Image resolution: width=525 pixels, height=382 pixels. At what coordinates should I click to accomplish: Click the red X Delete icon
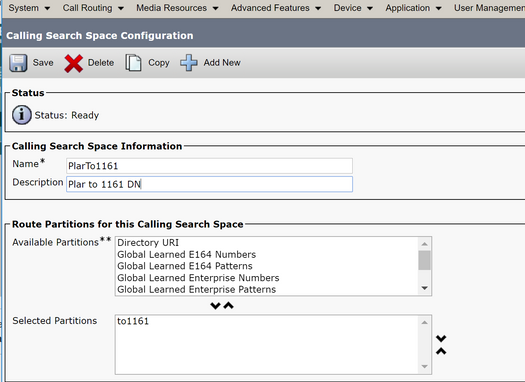pyautogui.click(x=74, y=63)
